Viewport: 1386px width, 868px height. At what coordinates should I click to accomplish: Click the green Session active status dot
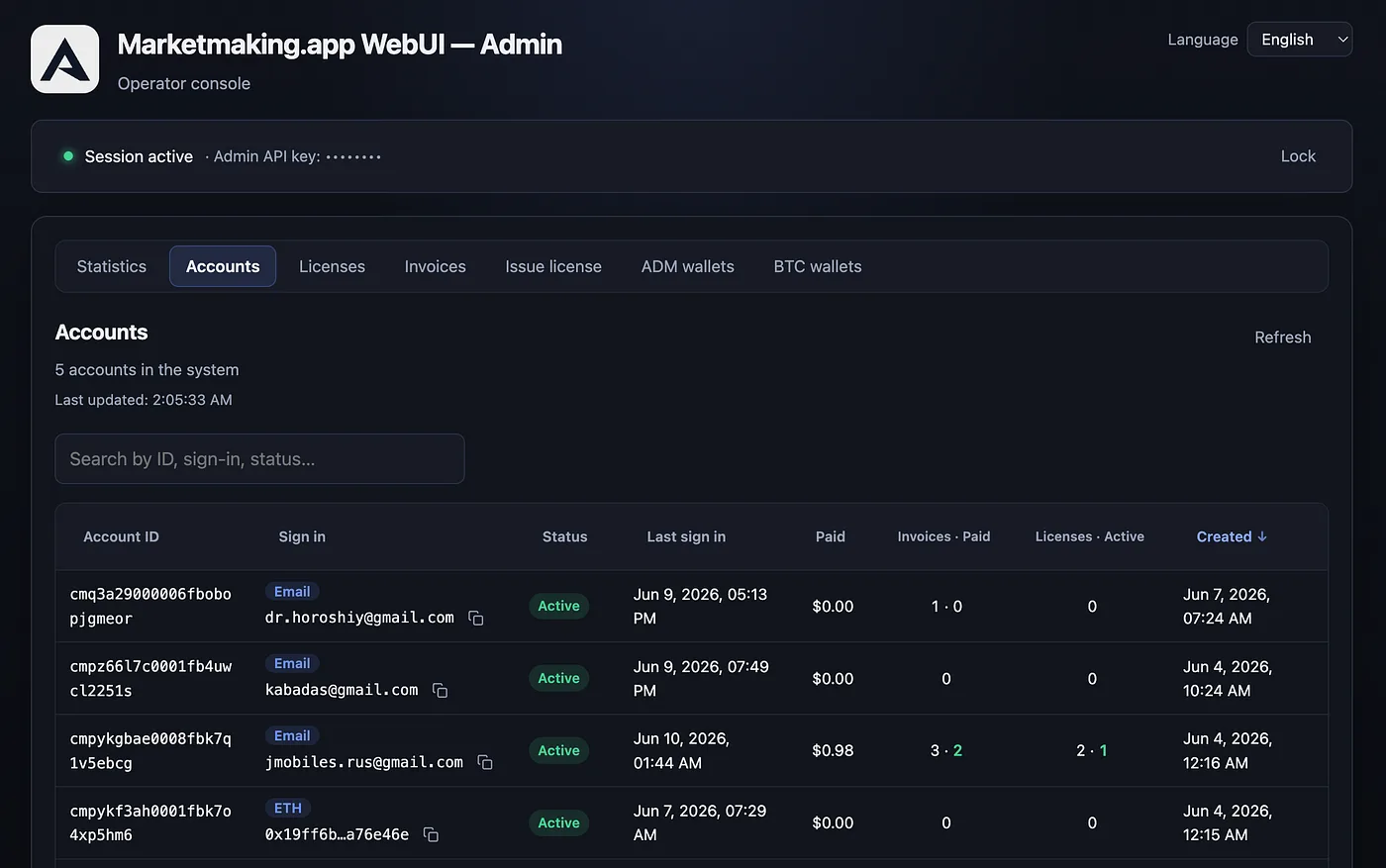pos(68,156)
